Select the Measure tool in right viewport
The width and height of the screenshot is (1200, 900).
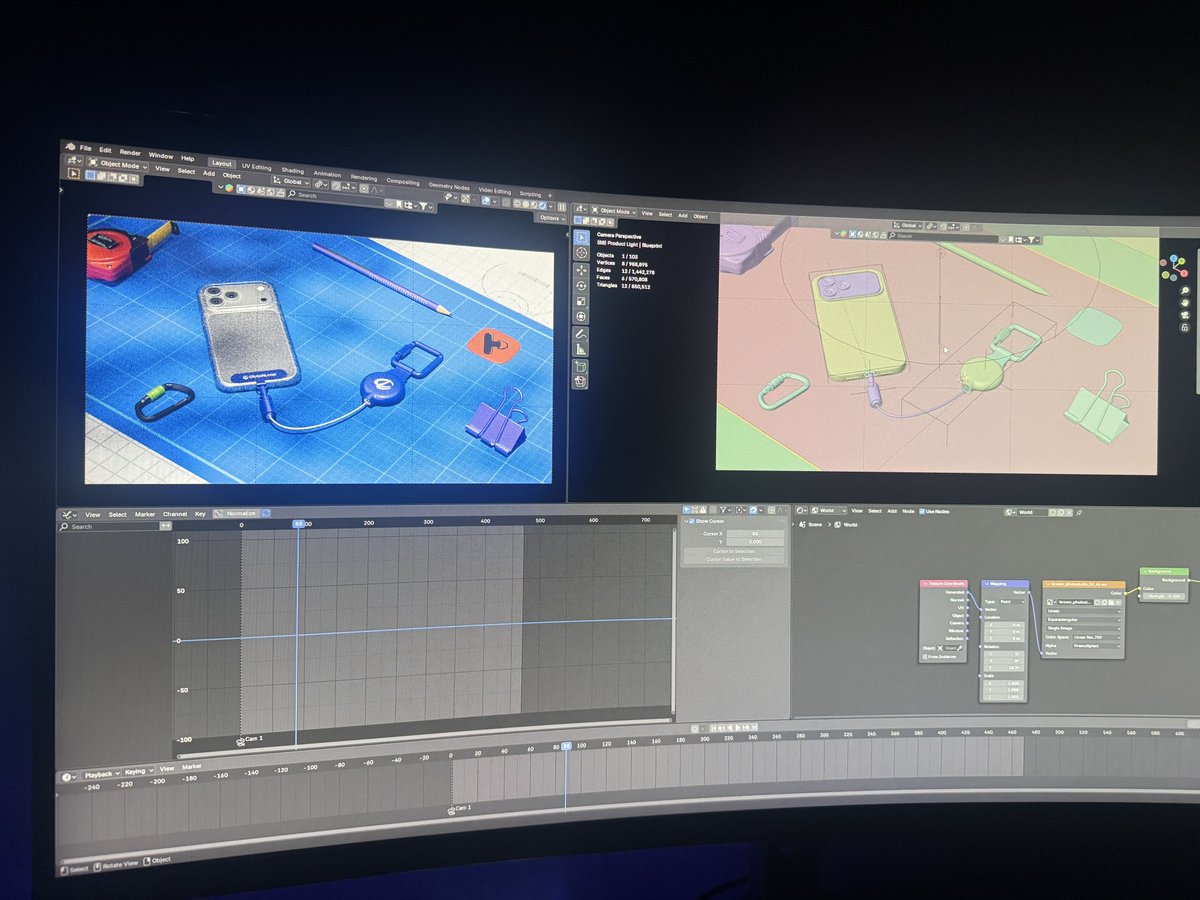point(581,348)
